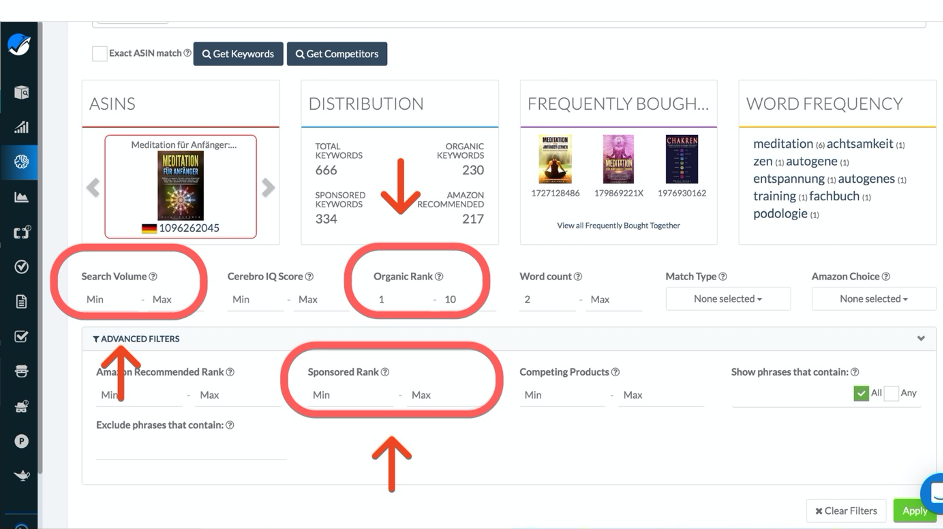The width and height of the screenshot is (943, 529).
Task: Open help for Exclude phrases that contain
Action: point(230,425)
